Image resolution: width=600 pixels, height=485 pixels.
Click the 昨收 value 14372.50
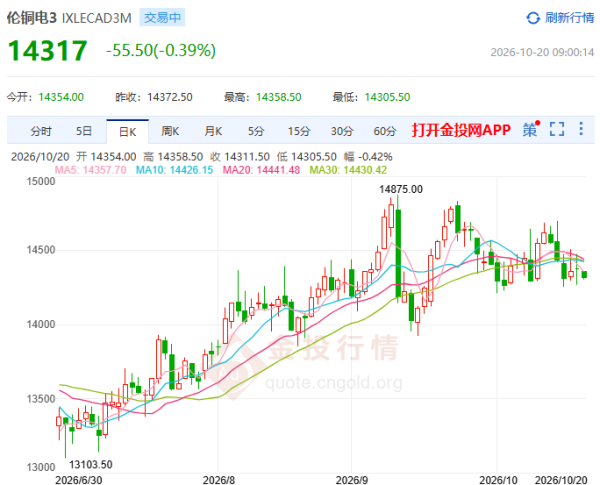pos(170,97)
